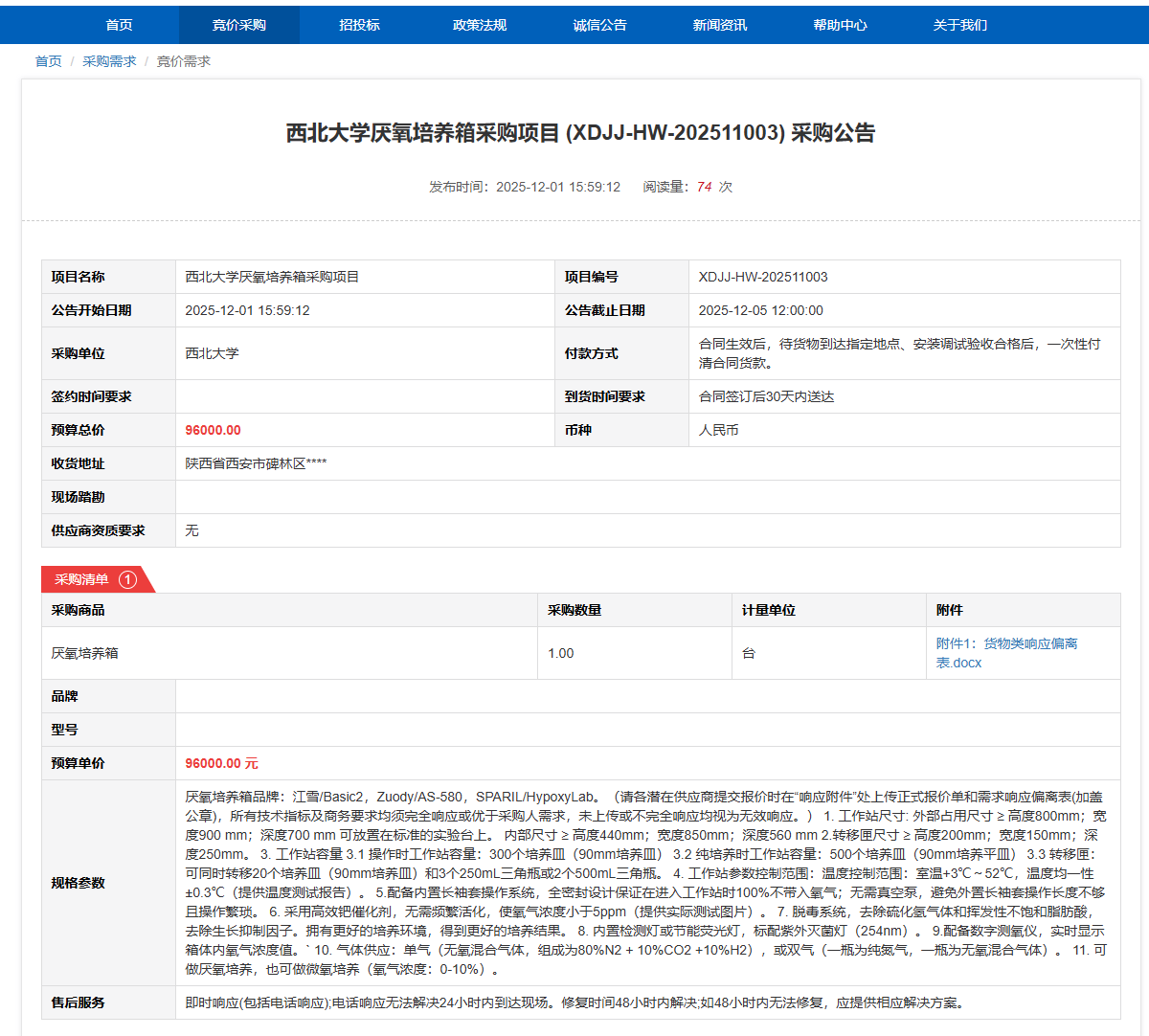Click the circled number 1 badge
Screen dimensions: 1149x1036
pyautogui.click(x=127, y=579)
